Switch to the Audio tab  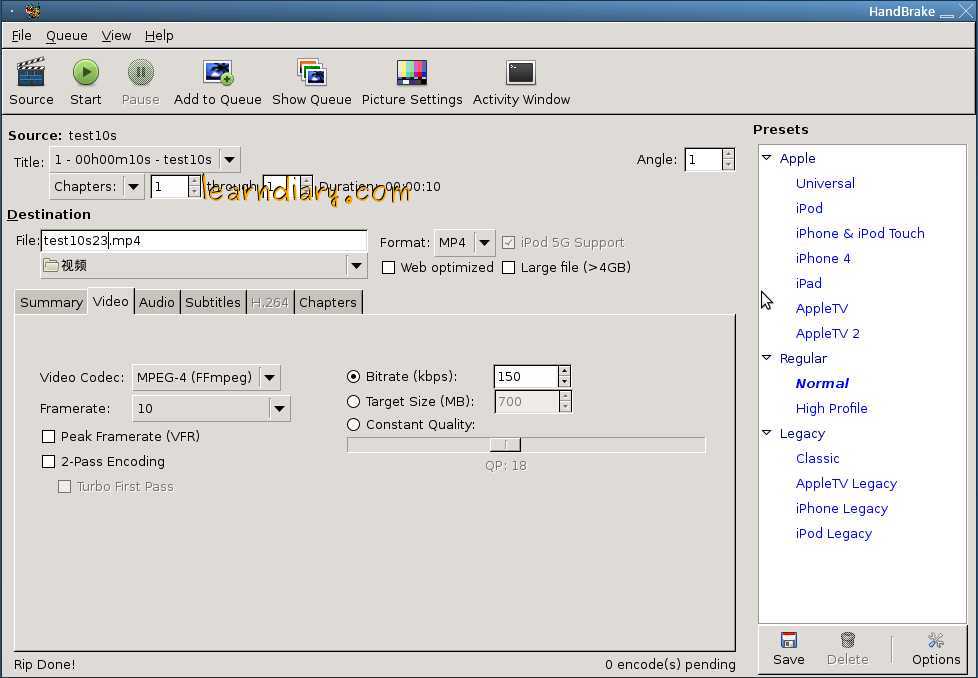pyautogui.click(x=157, y=303)
